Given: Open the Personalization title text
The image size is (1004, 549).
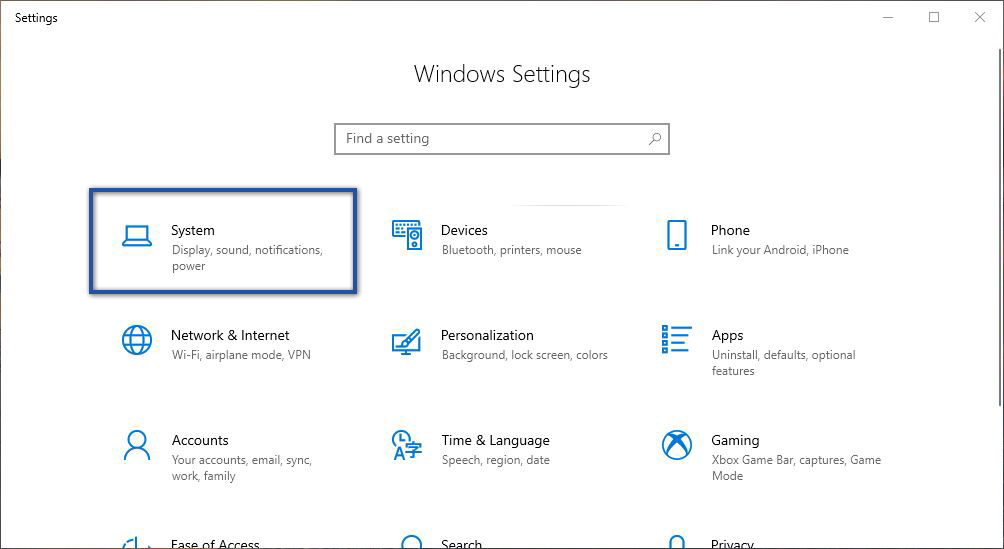Looking at the screenshot, I should (x=487, y=335).
